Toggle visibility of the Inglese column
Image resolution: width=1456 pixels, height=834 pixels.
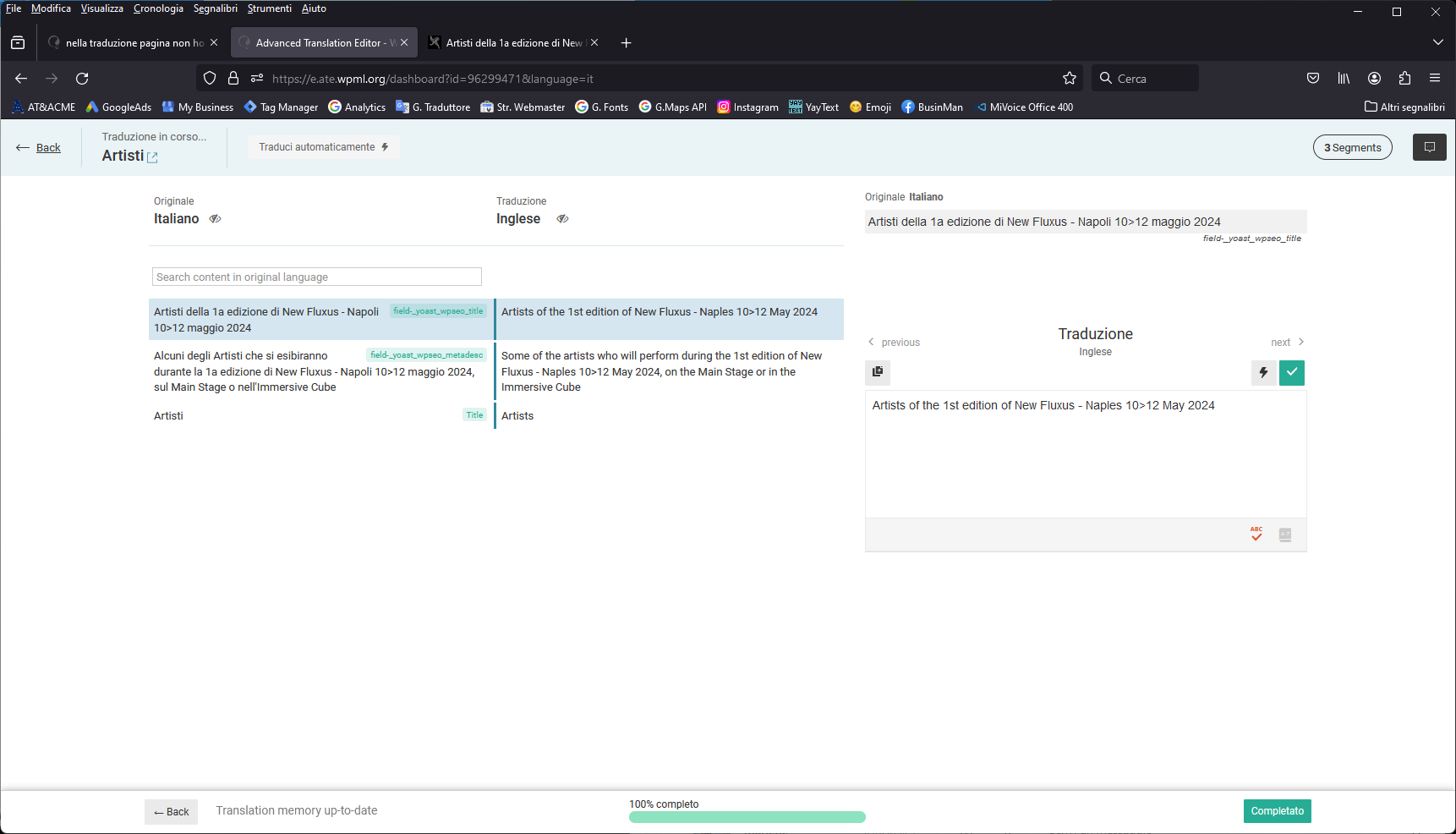pos(562,219)
